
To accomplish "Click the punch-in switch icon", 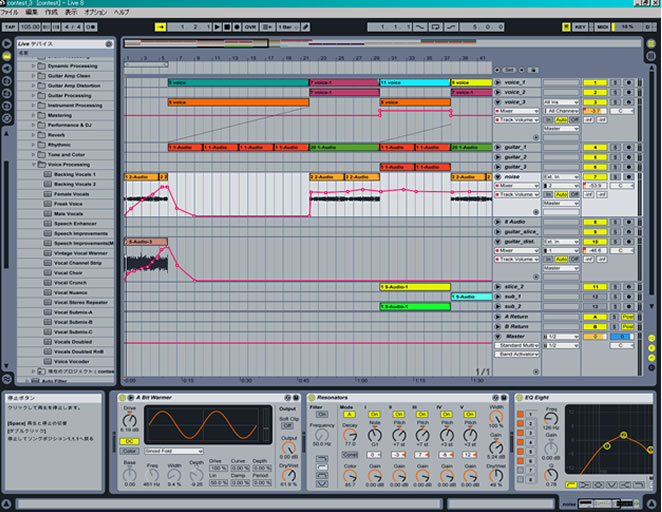I will coord(420,27).
